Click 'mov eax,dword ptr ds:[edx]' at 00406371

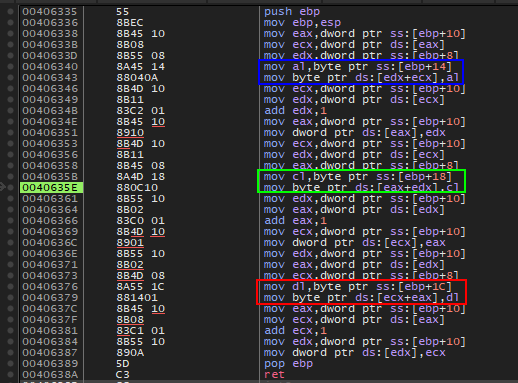[354, 265]
